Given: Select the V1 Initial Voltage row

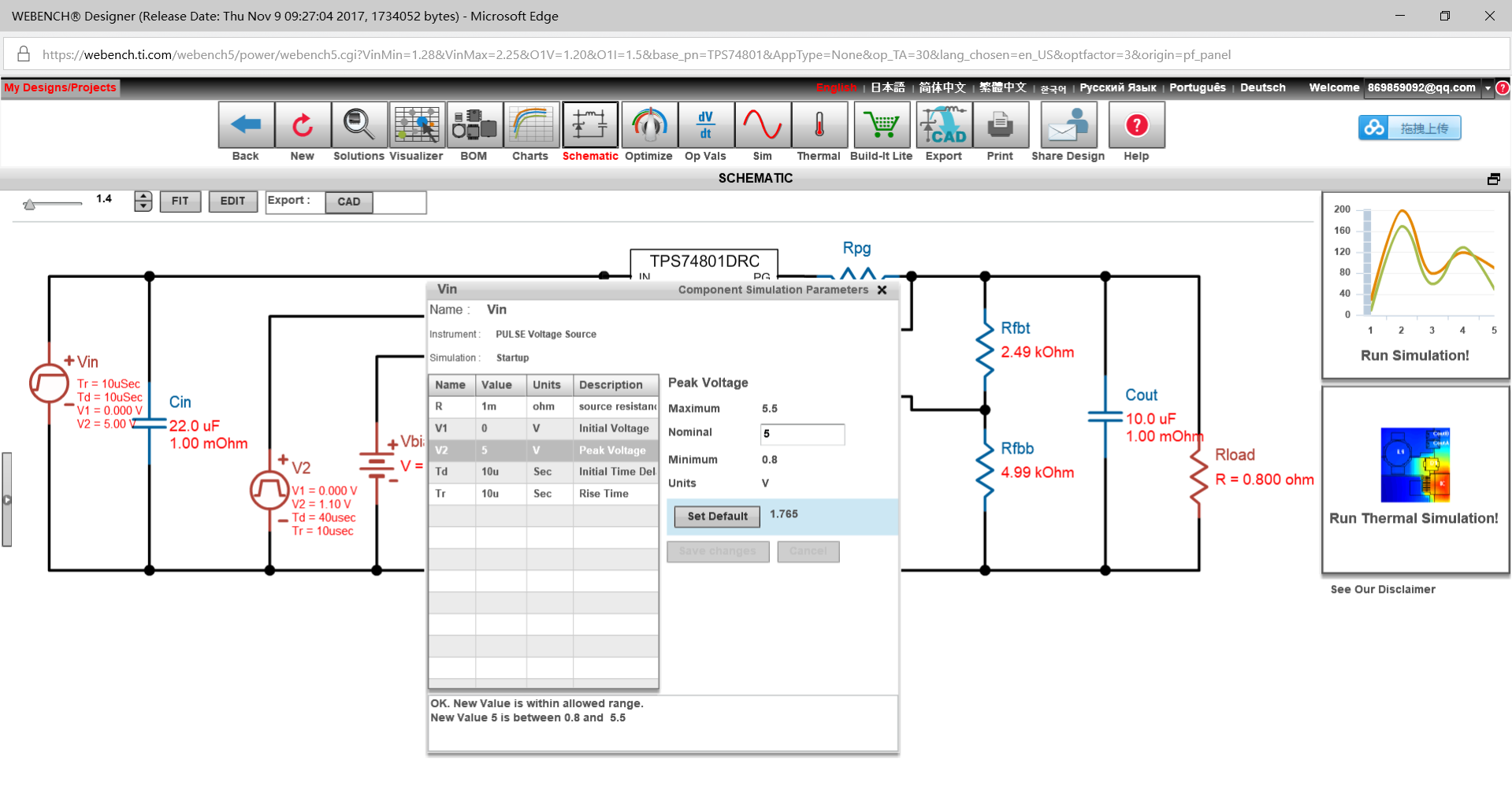Looking at the screenshot, I should [x=543, y=428].
